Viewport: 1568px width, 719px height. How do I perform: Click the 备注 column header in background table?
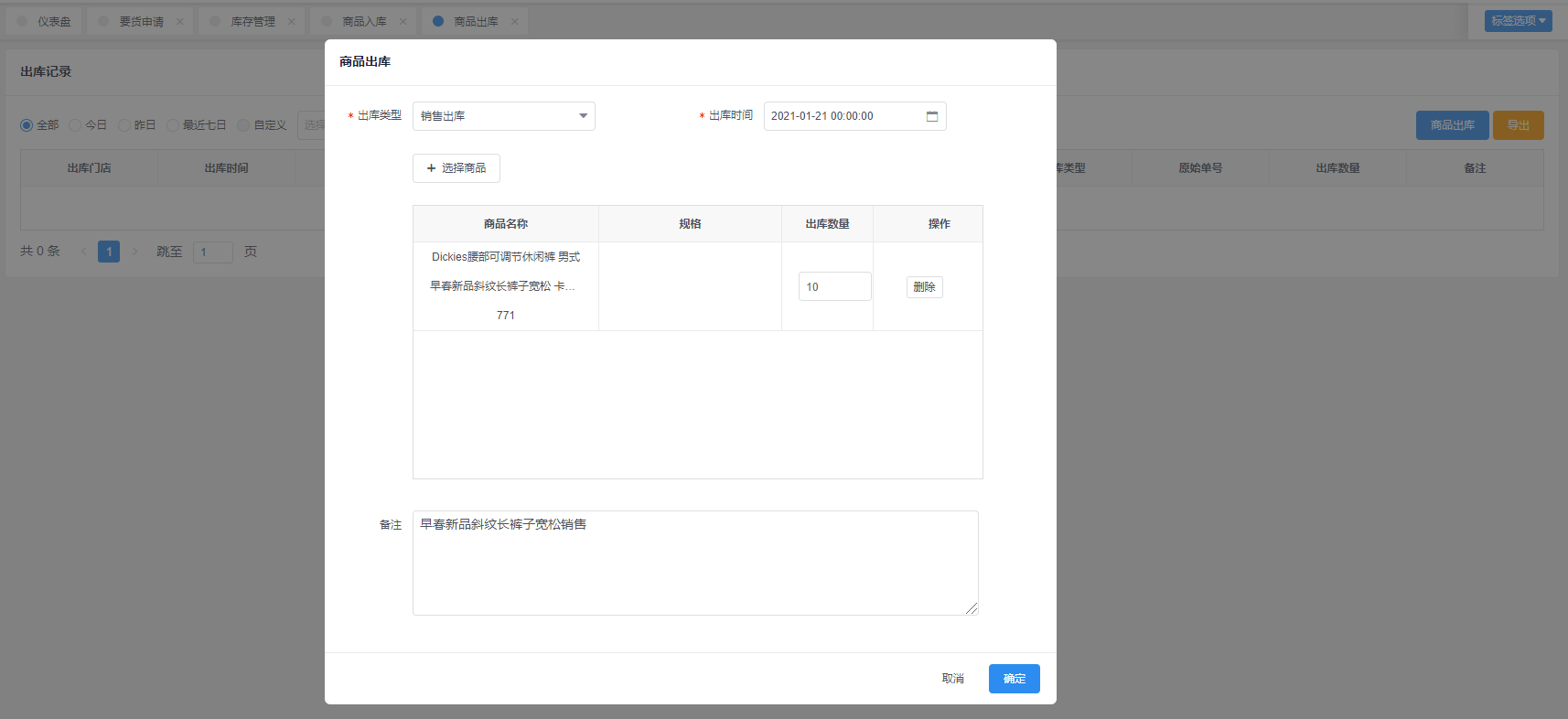pyautogui.click(x=1475, y=168)
